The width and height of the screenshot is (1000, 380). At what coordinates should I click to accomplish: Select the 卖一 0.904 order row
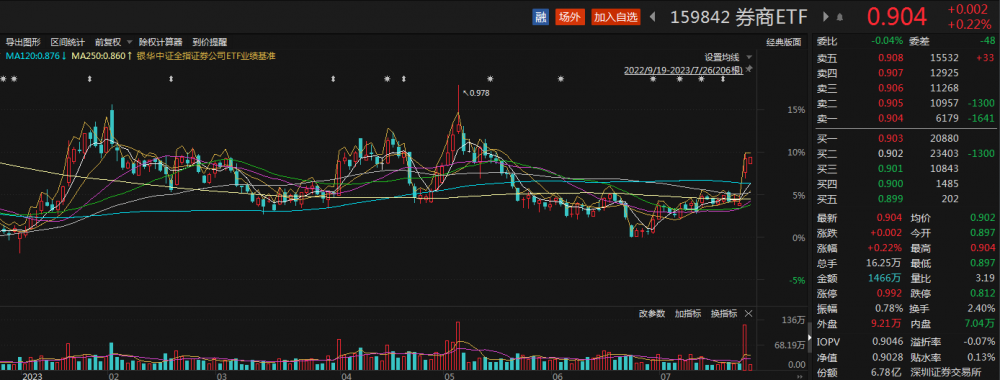[906, 119]
